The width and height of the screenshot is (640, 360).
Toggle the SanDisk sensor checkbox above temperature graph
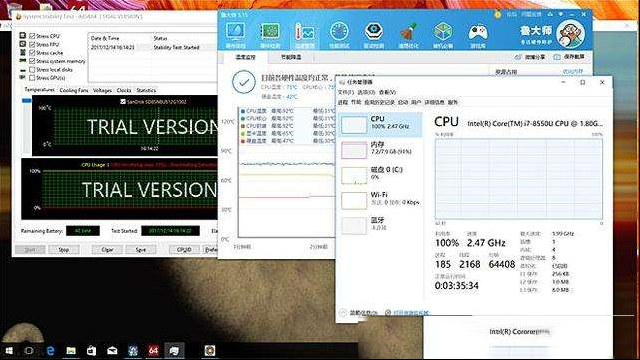point(123,102)
